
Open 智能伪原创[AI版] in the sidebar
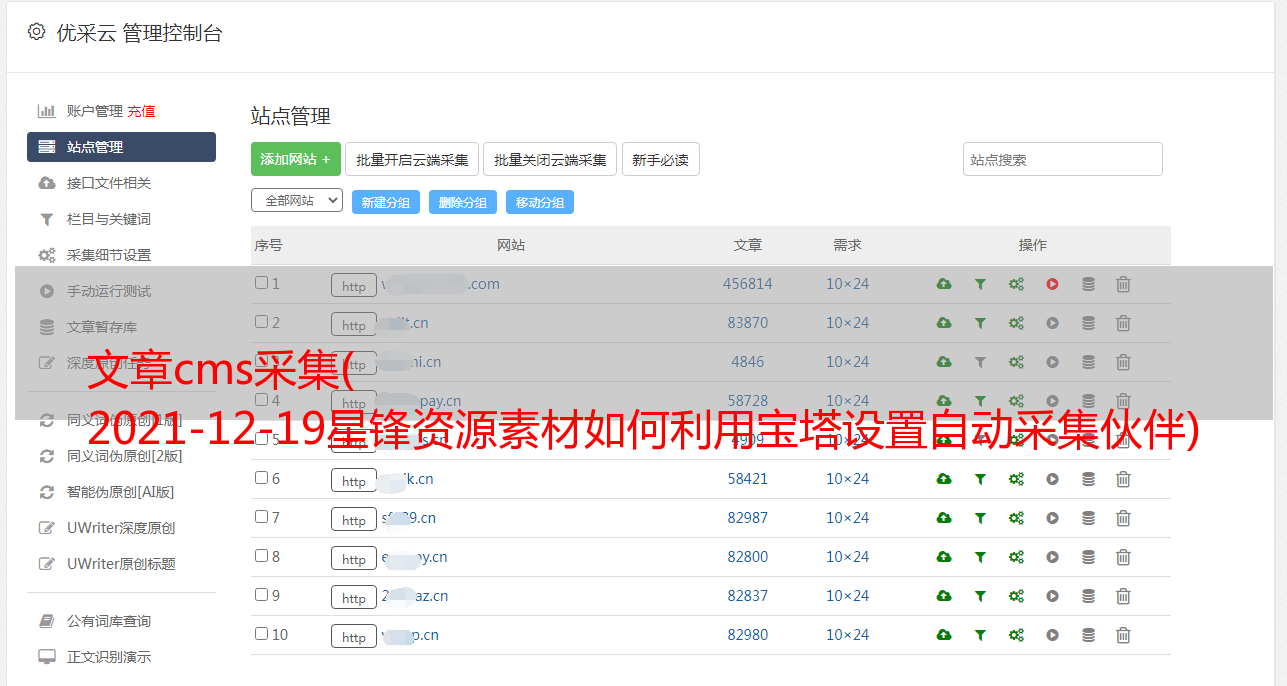tap(121, 492)
